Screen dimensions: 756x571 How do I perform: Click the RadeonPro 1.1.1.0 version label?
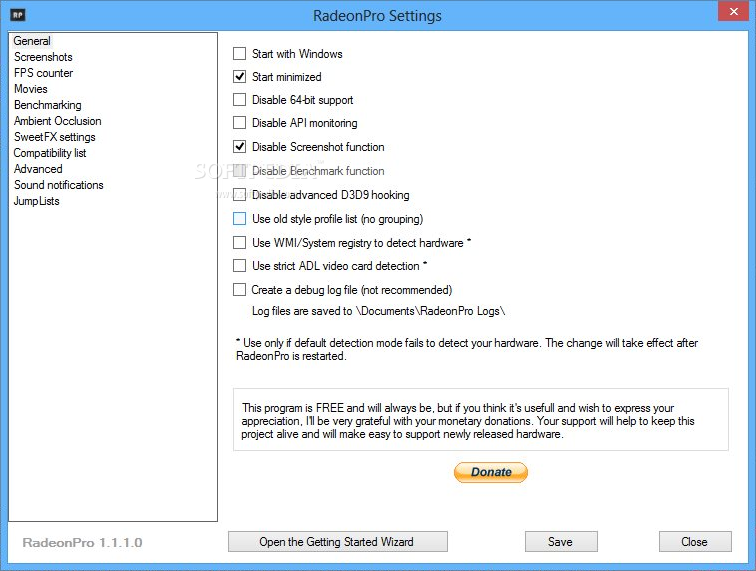(82, 543)
